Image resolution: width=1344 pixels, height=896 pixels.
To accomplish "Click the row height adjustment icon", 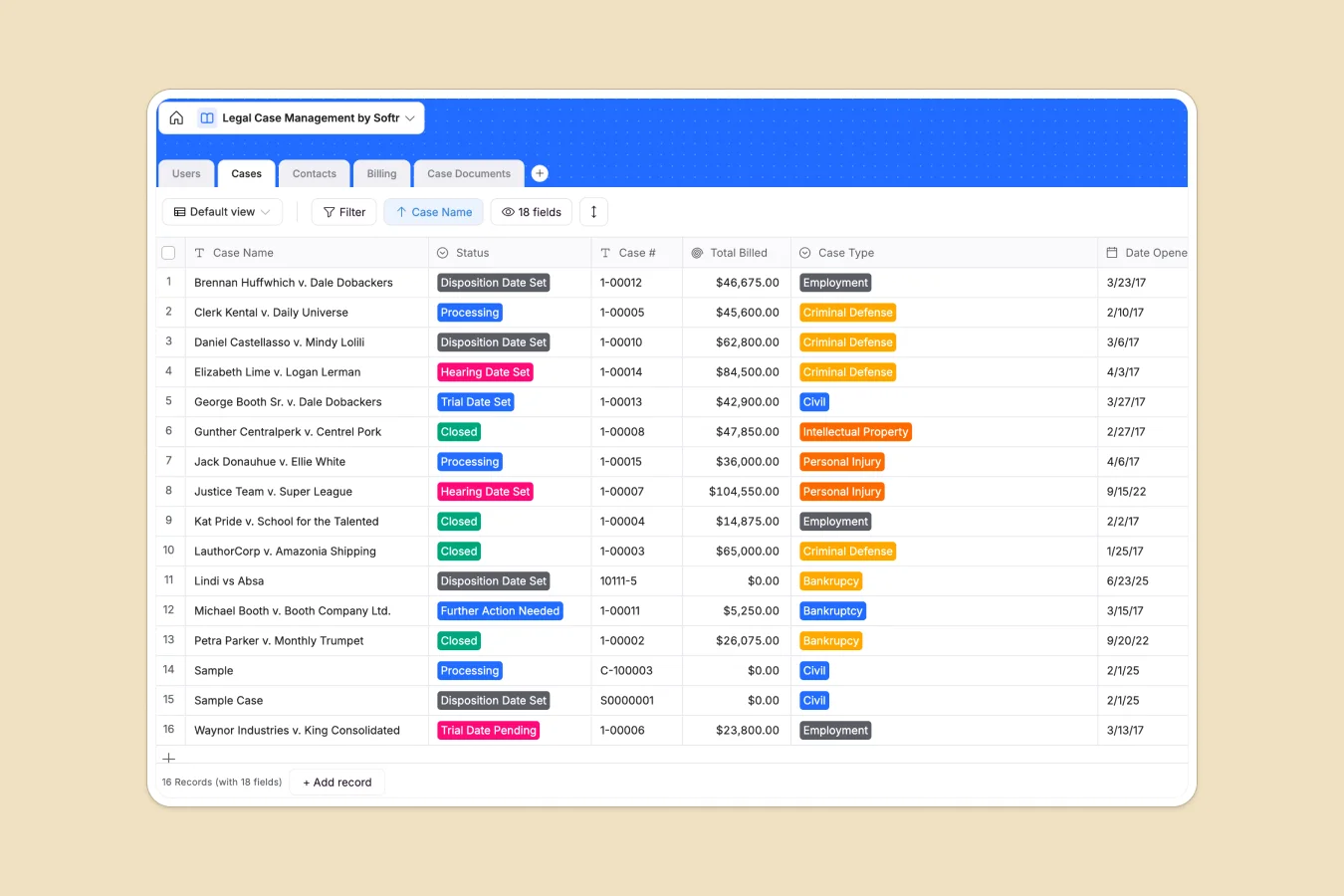I will pyautogui.click(x=593, y=212).
